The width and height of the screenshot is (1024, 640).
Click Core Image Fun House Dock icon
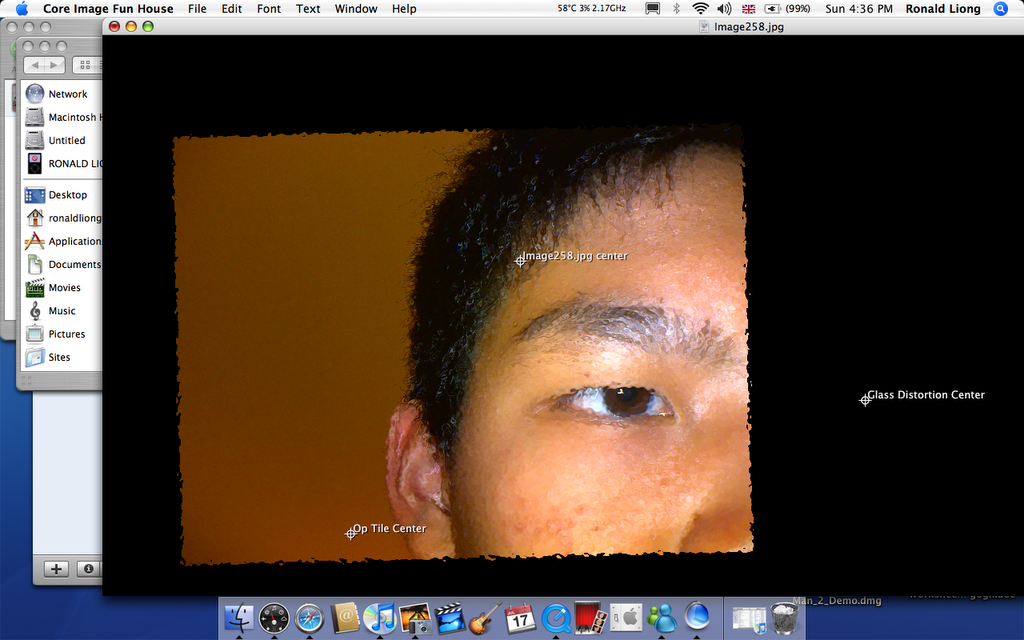tap(697, 616)
